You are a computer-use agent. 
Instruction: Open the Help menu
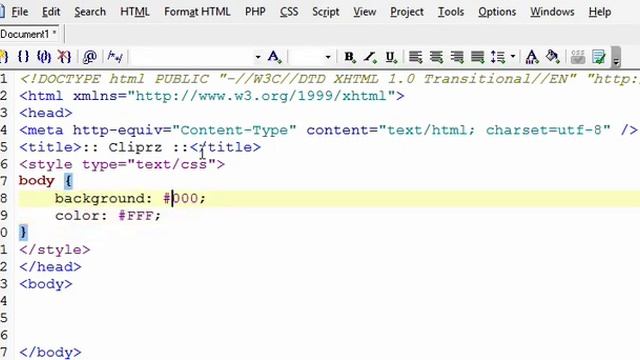[600, 12]
